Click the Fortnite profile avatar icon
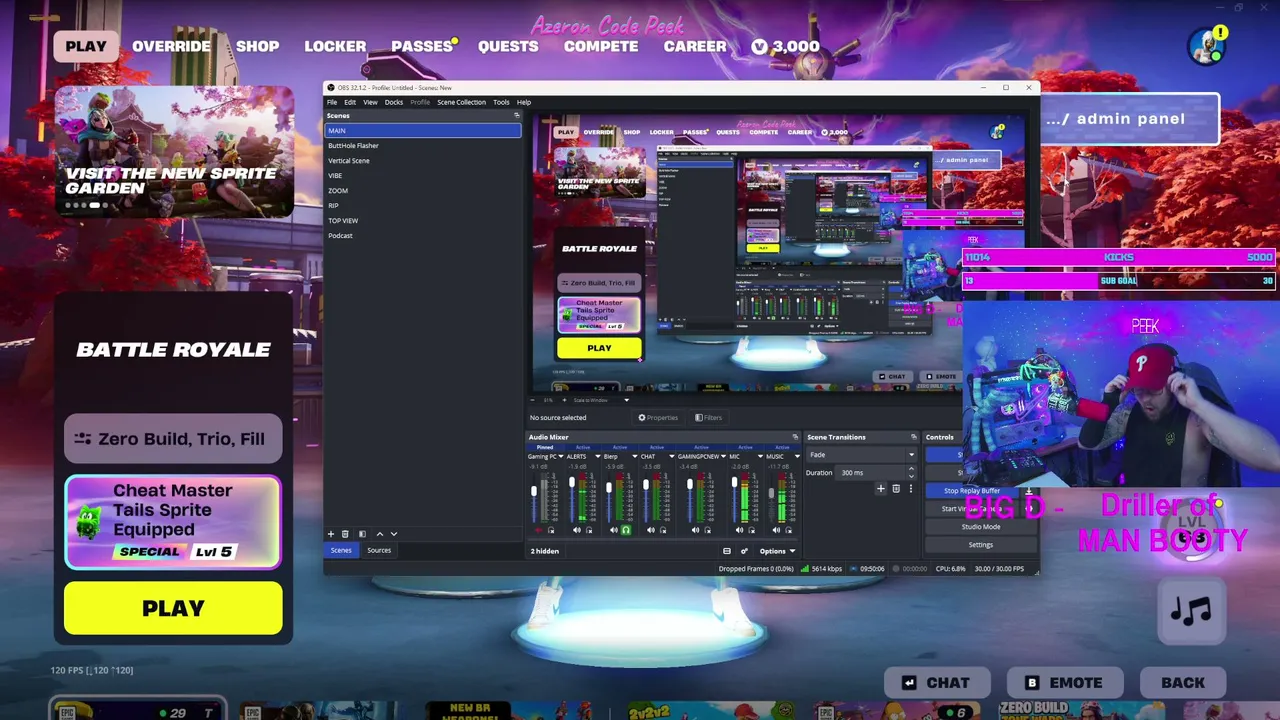Viewport: 1280px width, 720px height. tap(1207, 45)
